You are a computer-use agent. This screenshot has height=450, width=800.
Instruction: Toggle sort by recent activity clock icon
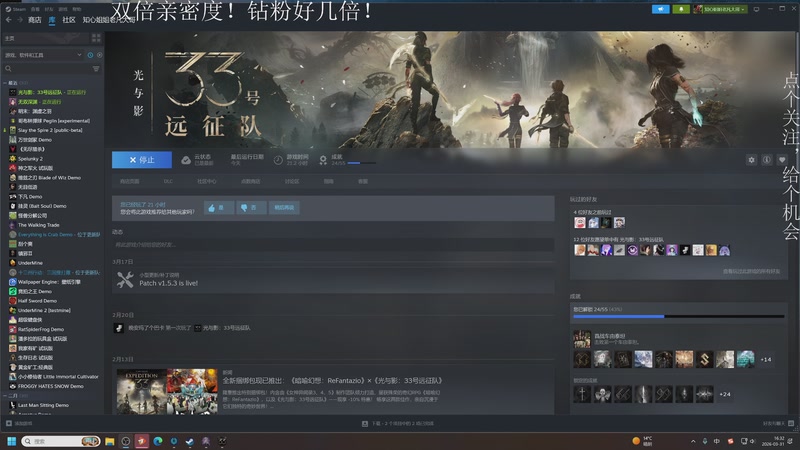click(x=90, y=55)
